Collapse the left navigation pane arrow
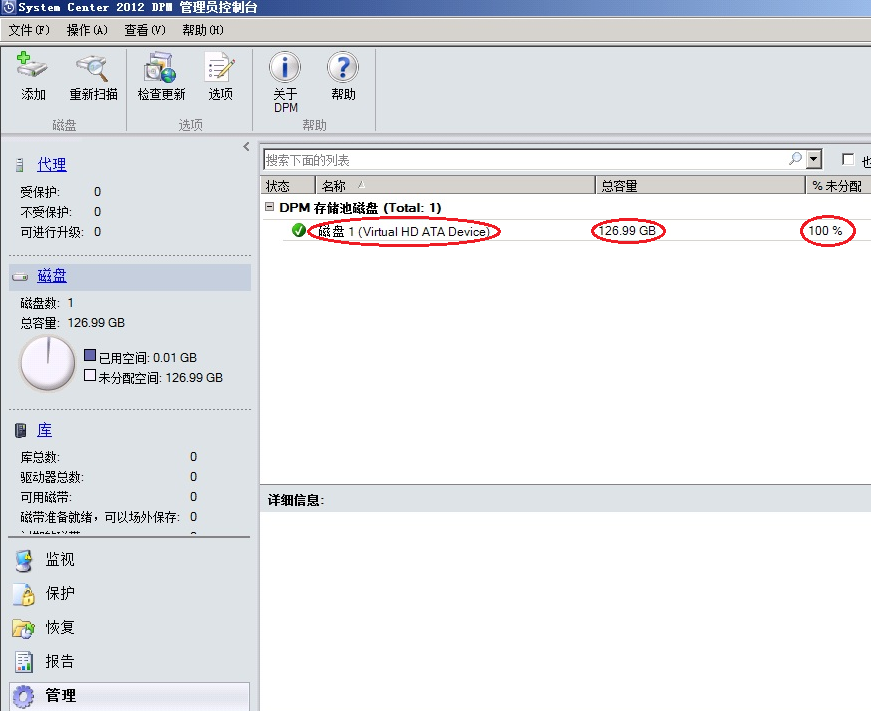This screenshot has width=871, height=711. tap(246, 147)
